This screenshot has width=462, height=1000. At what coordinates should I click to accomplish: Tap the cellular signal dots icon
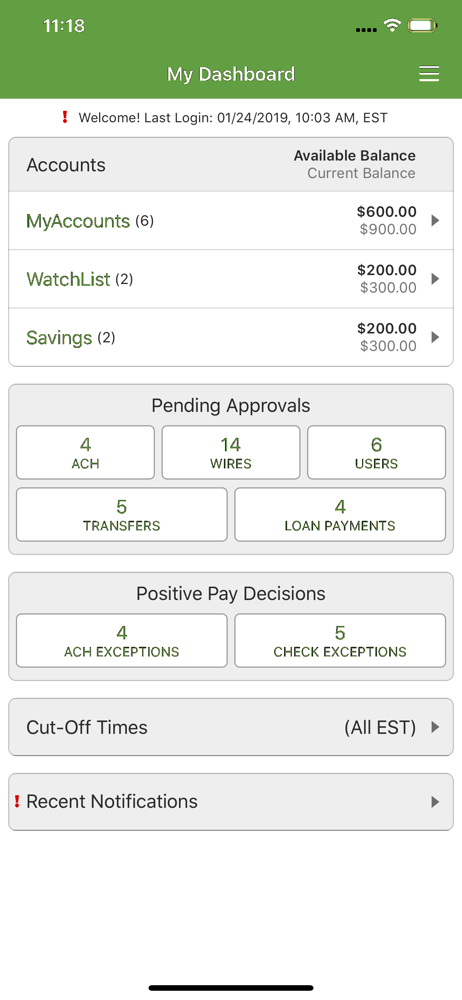click(366, 29)
